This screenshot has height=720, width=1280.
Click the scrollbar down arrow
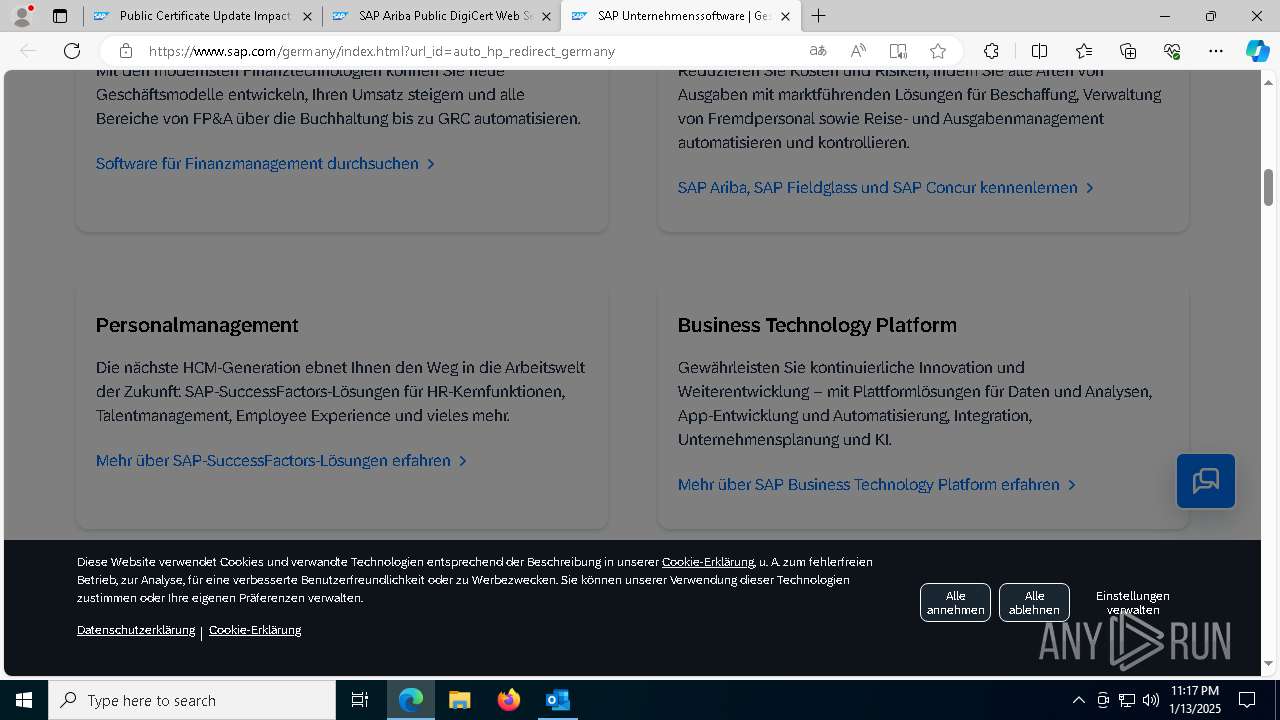point(1269,664)
